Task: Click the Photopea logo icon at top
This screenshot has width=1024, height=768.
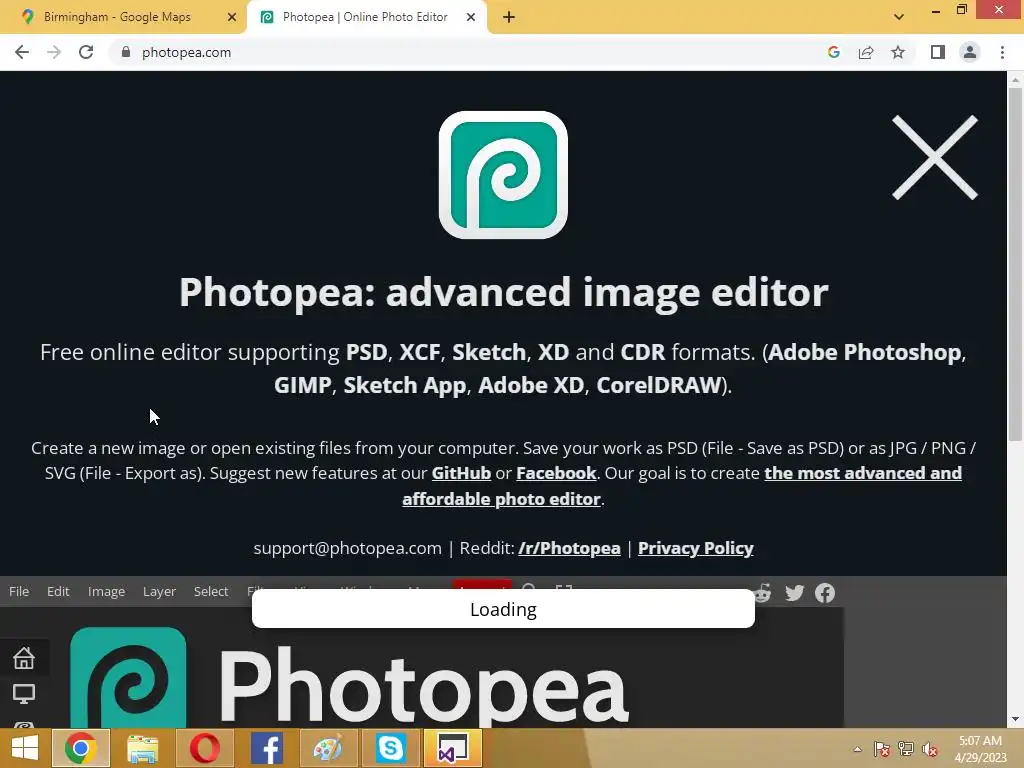Action: pyautogui.click(x=503, y=175)
